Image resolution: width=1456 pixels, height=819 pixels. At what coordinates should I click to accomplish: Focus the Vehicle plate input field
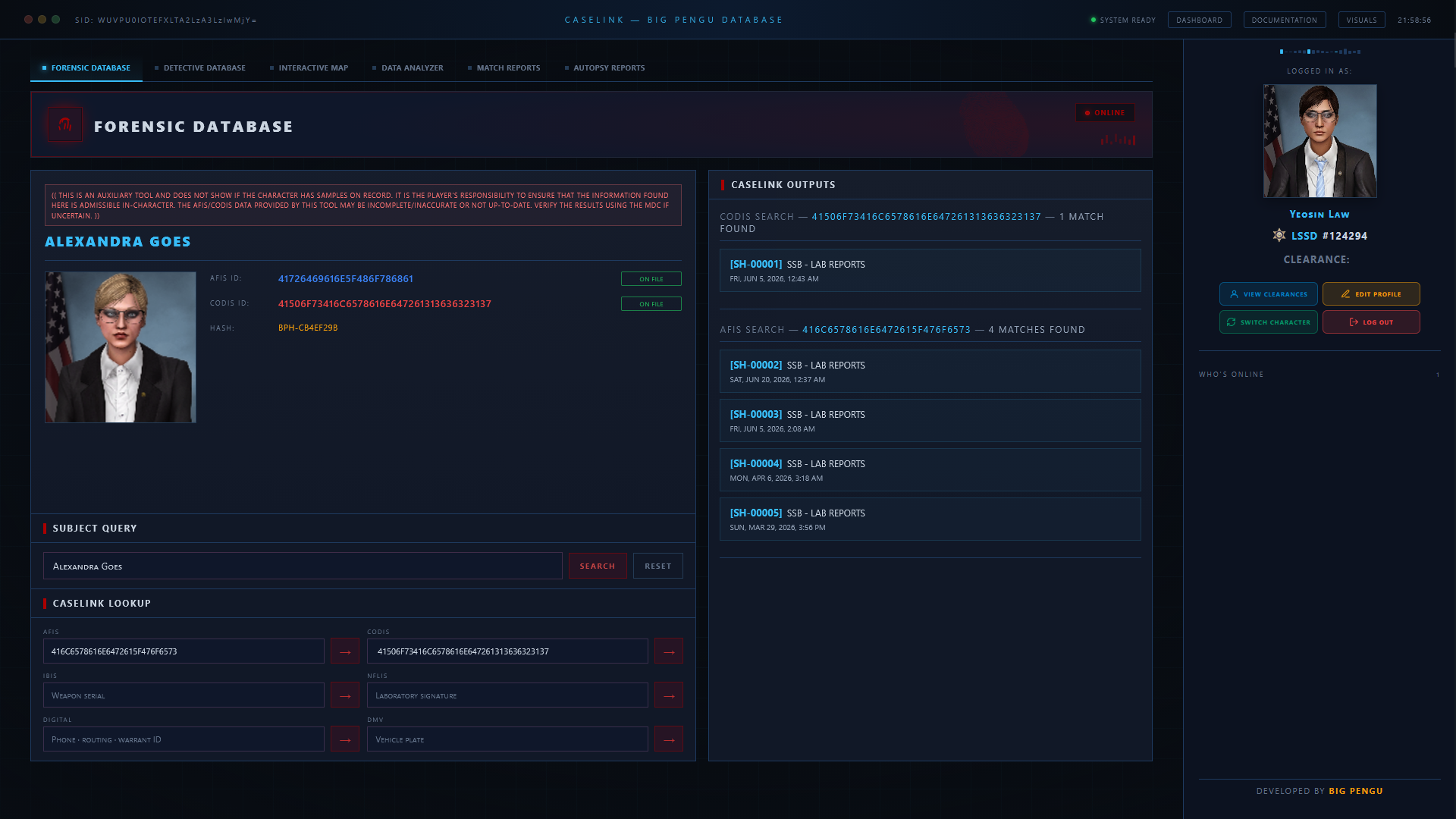(x=507, y=739)
